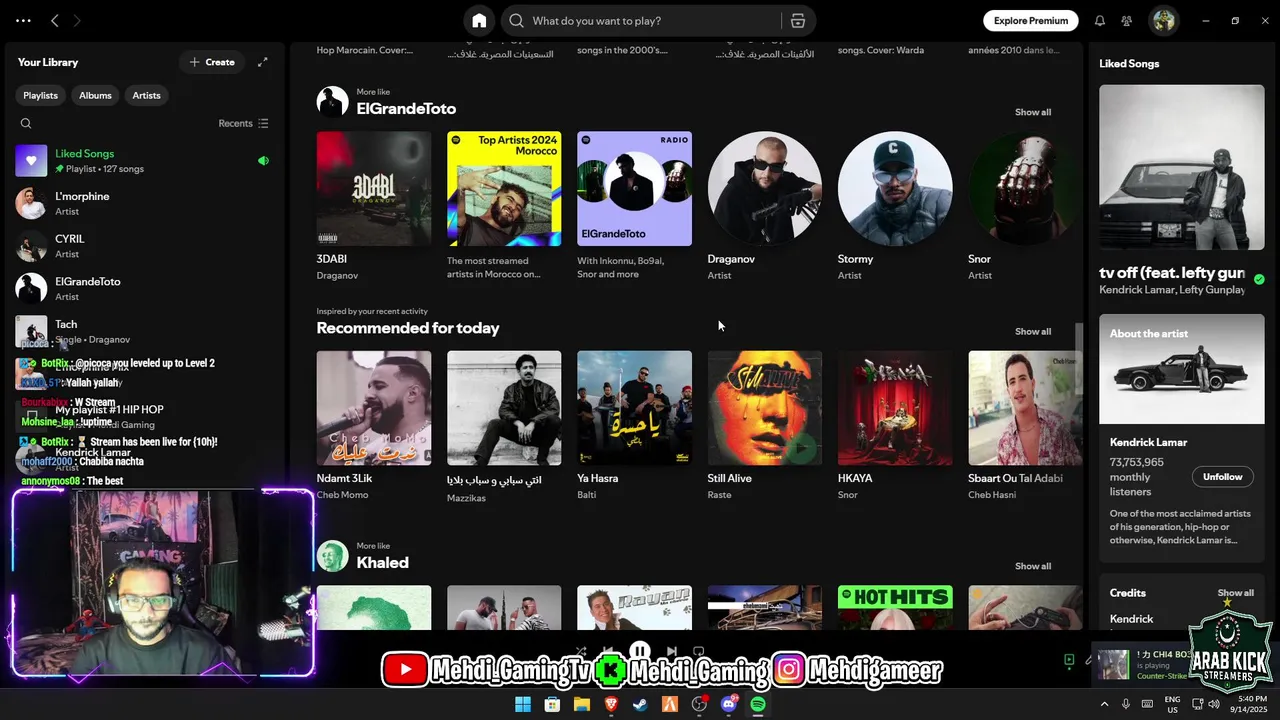Open HKAYA by Snor
The height and width of the screenshot is (720, 1280).
pyautogui.click(x=895, y=427)
